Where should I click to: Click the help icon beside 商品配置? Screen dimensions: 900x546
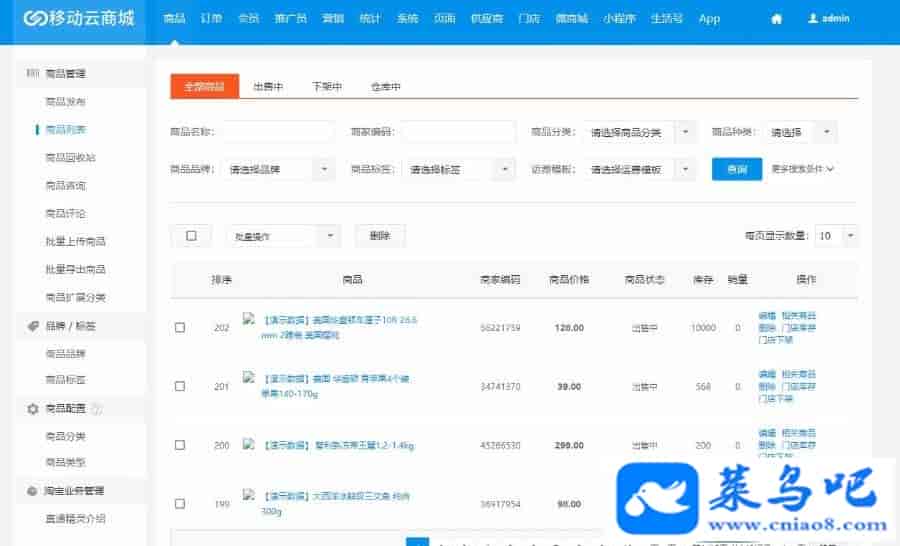pyautogui.click(x=97, y=409)
